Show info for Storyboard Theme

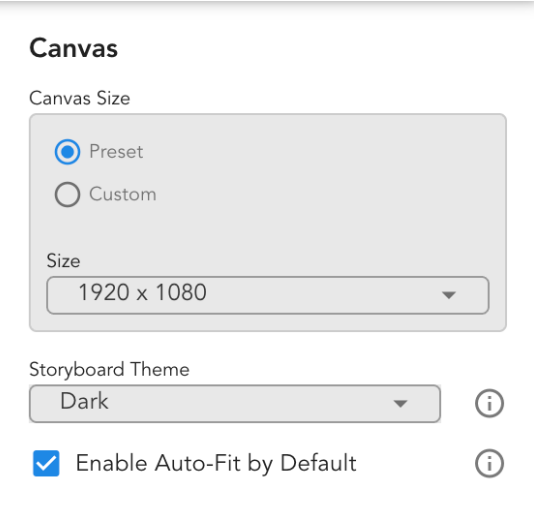489,404
